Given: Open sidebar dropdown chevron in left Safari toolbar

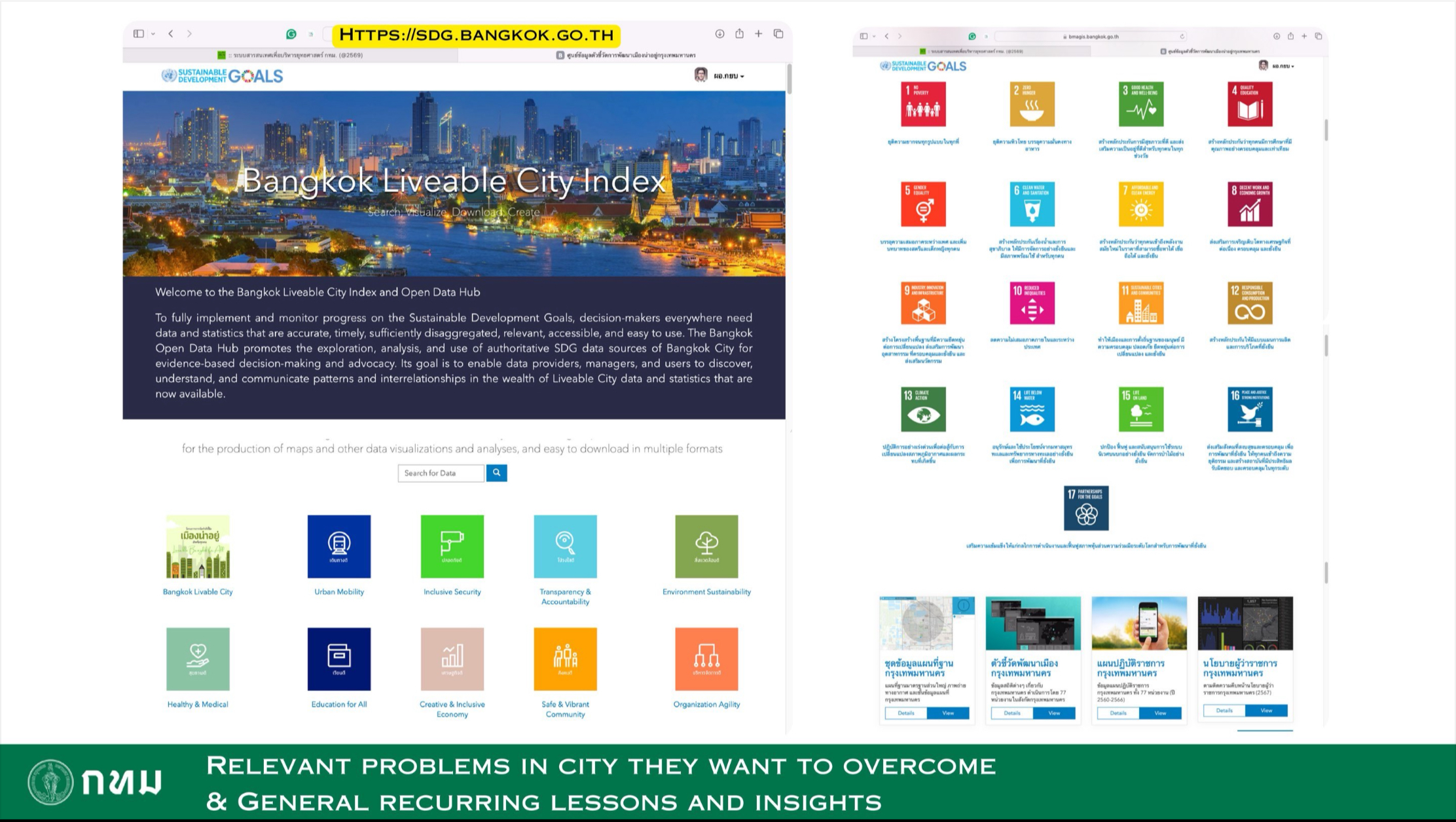Looking at the screenshot, I should 153,34.
